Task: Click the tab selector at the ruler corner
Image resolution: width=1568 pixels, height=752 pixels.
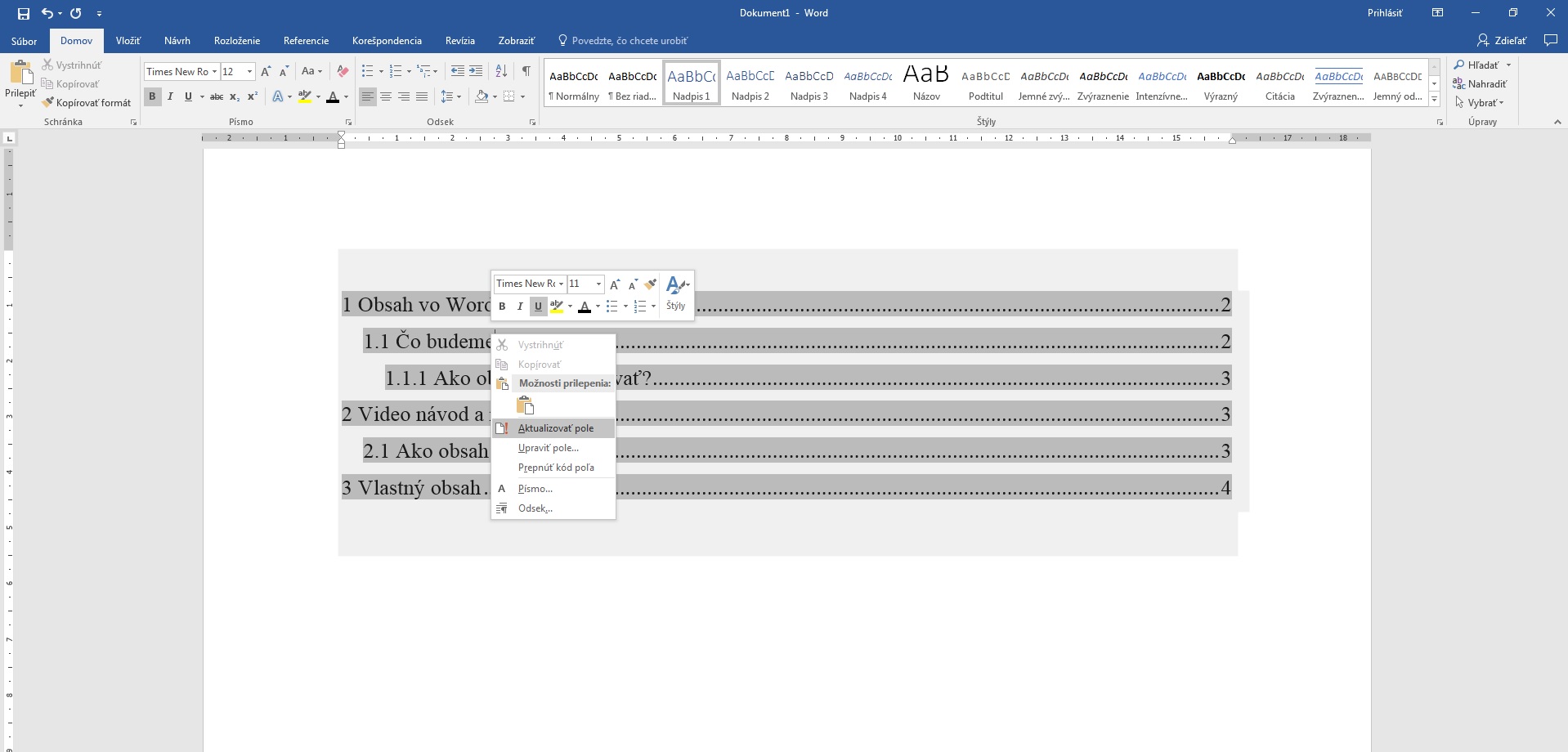Action: (x=9, y=138)
